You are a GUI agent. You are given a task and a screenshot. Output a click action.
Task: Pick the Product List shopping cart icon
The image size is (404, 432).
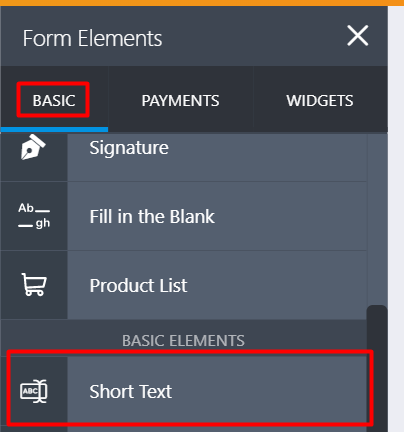[x=34, y=285]
